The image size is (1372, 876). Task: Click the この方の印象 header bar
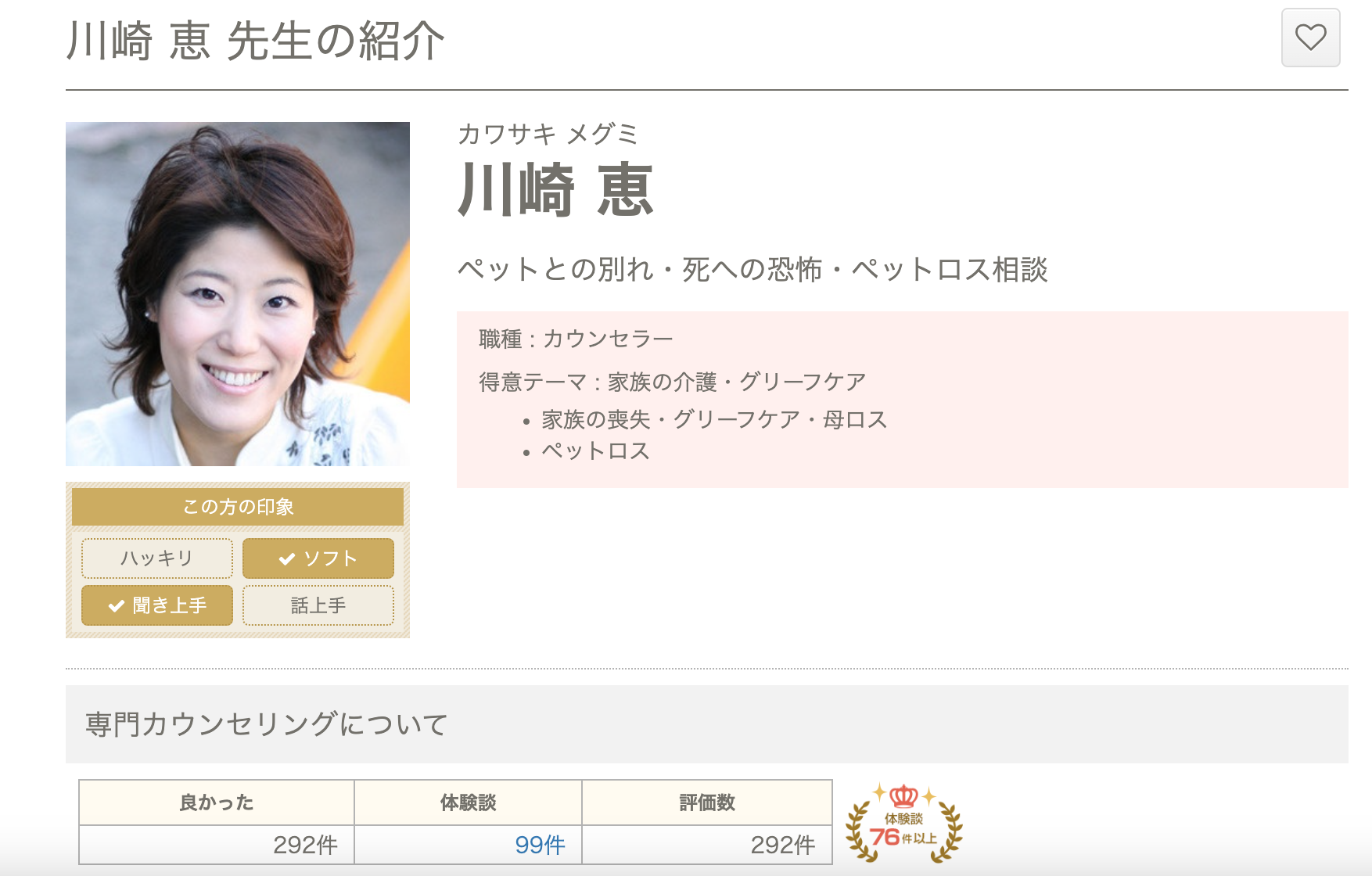238,507
